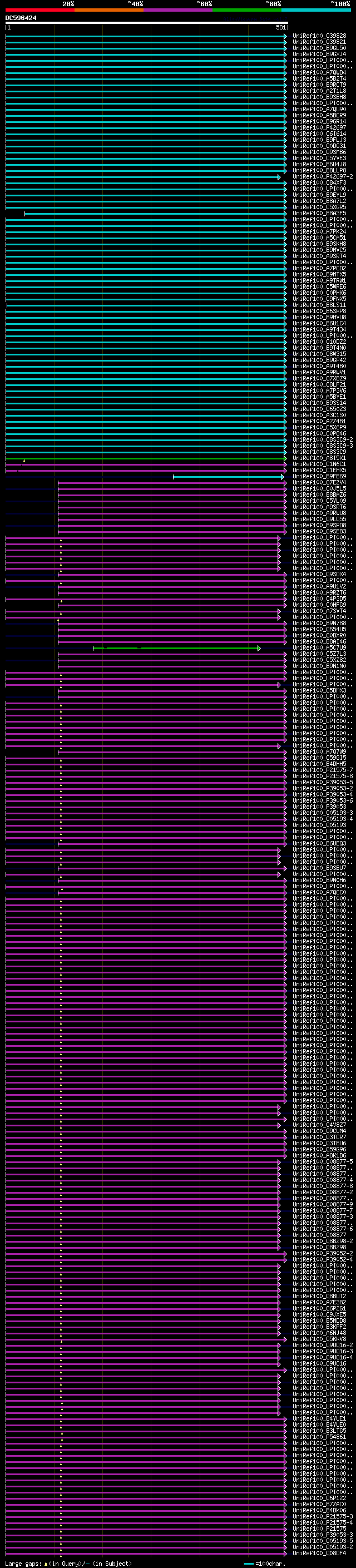Screen dimensions: 356x1568
Task: Click hit label UniRef100_P39053-5
Action: (x=323, y=782)
